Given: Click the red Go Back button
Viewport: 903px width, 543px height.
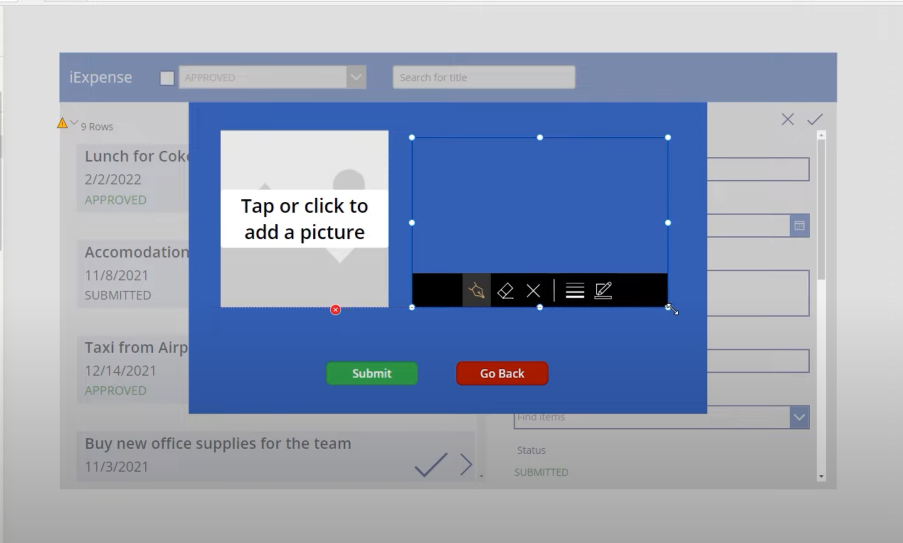Looking at the screenshot, I should pyautogui.click(x=502, y=373).
